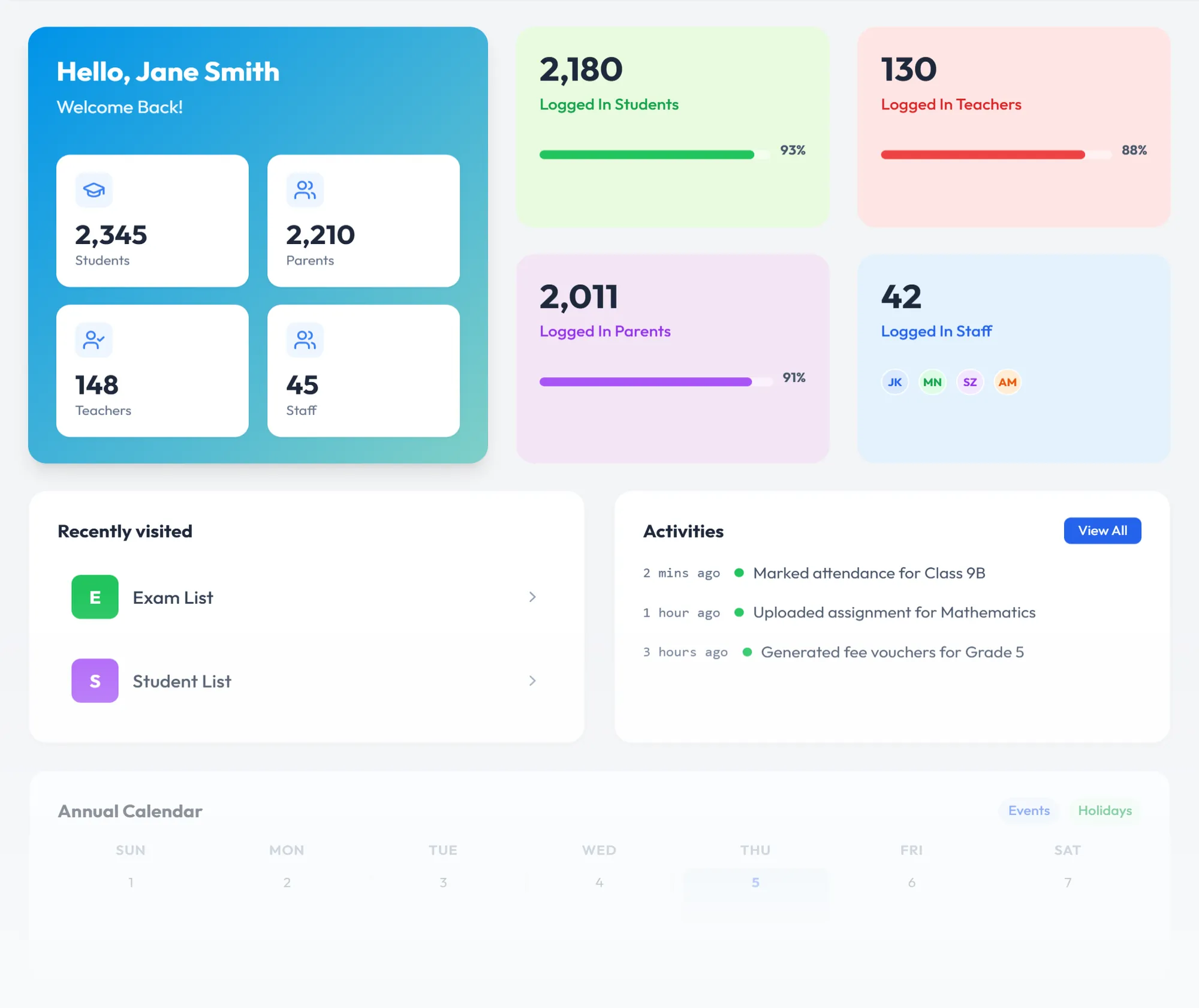The width and height of the screenshot is (1199, 1008).
Task: Select calendar day 5 under THU
Action: click(755, 883)
